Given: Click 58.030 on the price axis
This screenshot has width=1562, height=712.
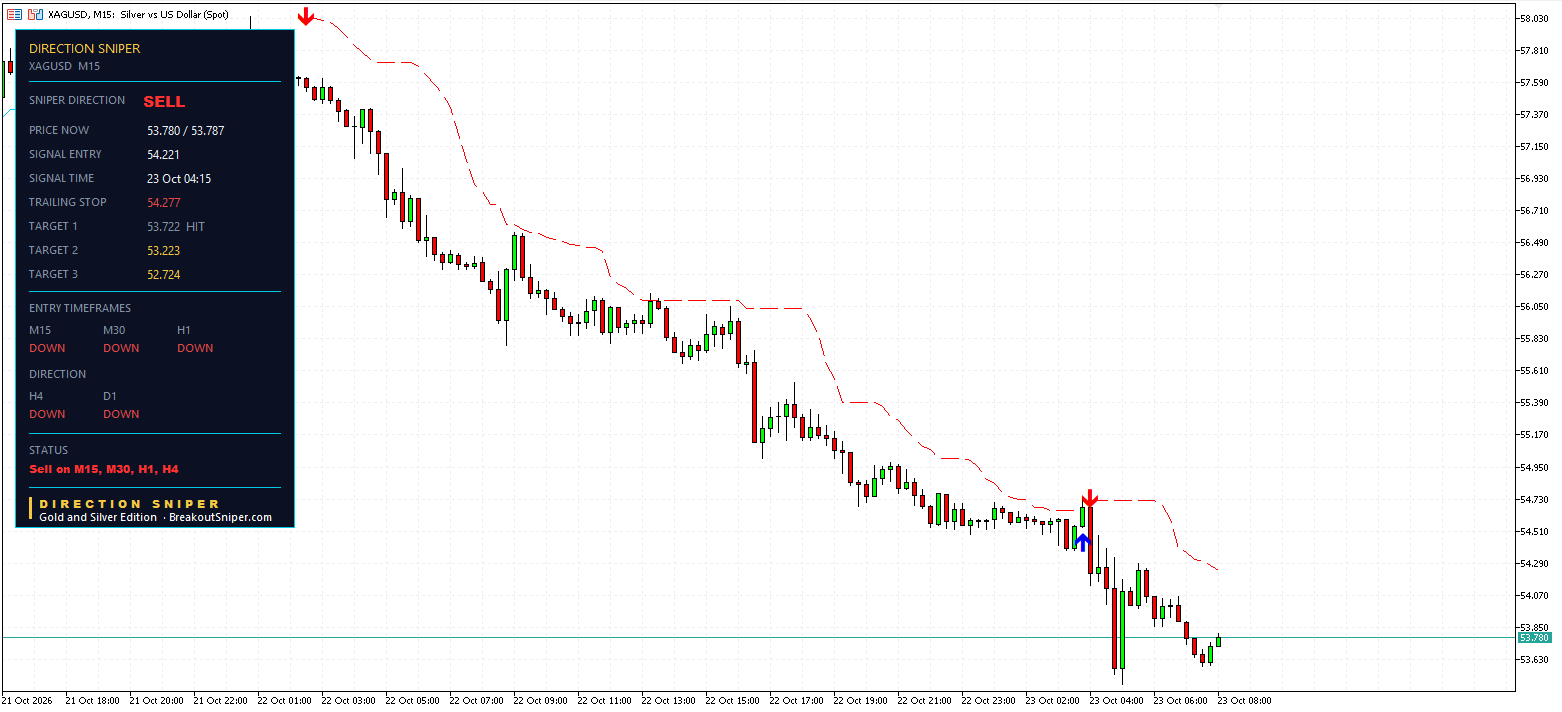Looking at the screenshot, I should pyautogui.click(x=1534, y=18).
